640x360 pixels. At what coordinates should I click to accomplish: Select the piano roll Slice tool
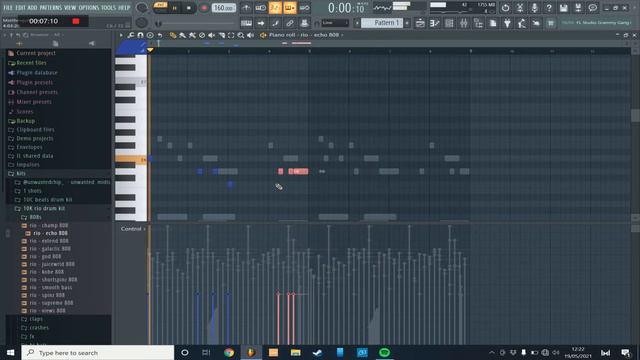(x=221, y=36)
